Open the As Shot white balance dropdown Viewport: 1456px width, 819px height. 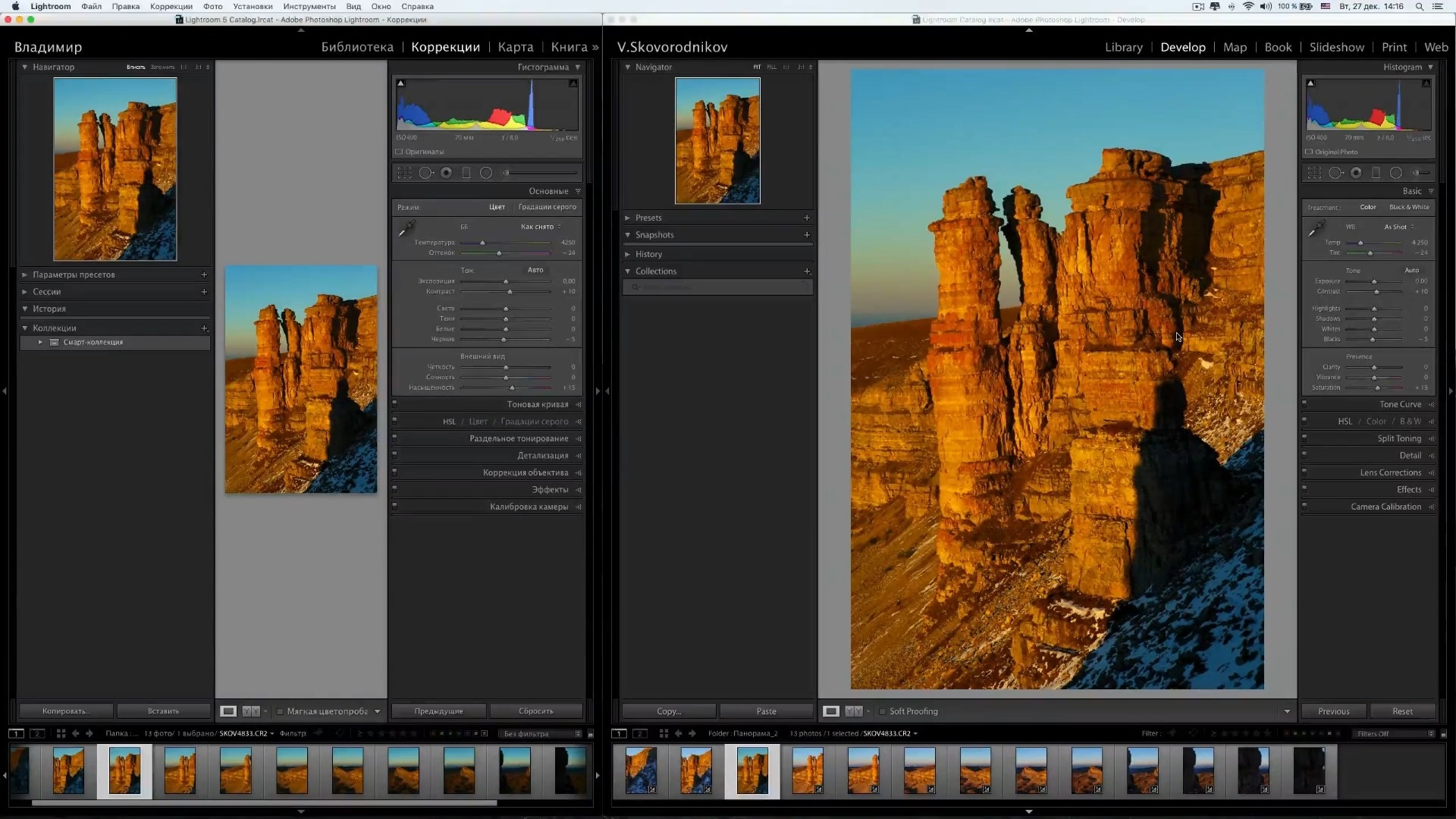pyautogui.click(x=1398, y=227)
